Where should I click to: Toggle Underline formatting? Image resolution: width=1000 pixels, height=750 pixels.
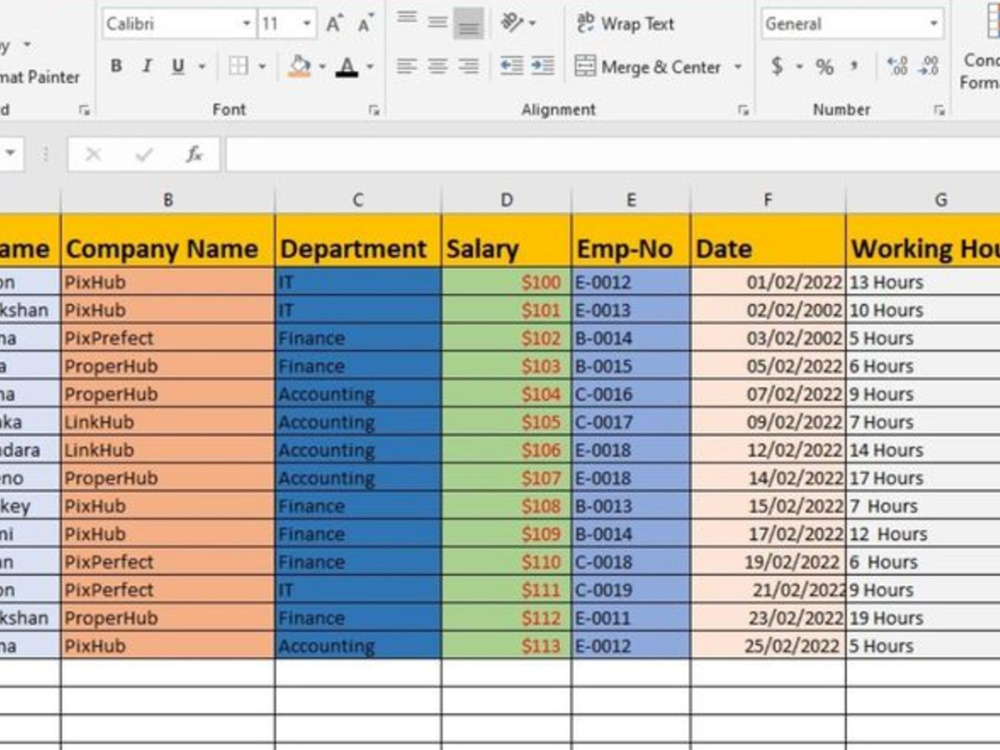point(178,66)
